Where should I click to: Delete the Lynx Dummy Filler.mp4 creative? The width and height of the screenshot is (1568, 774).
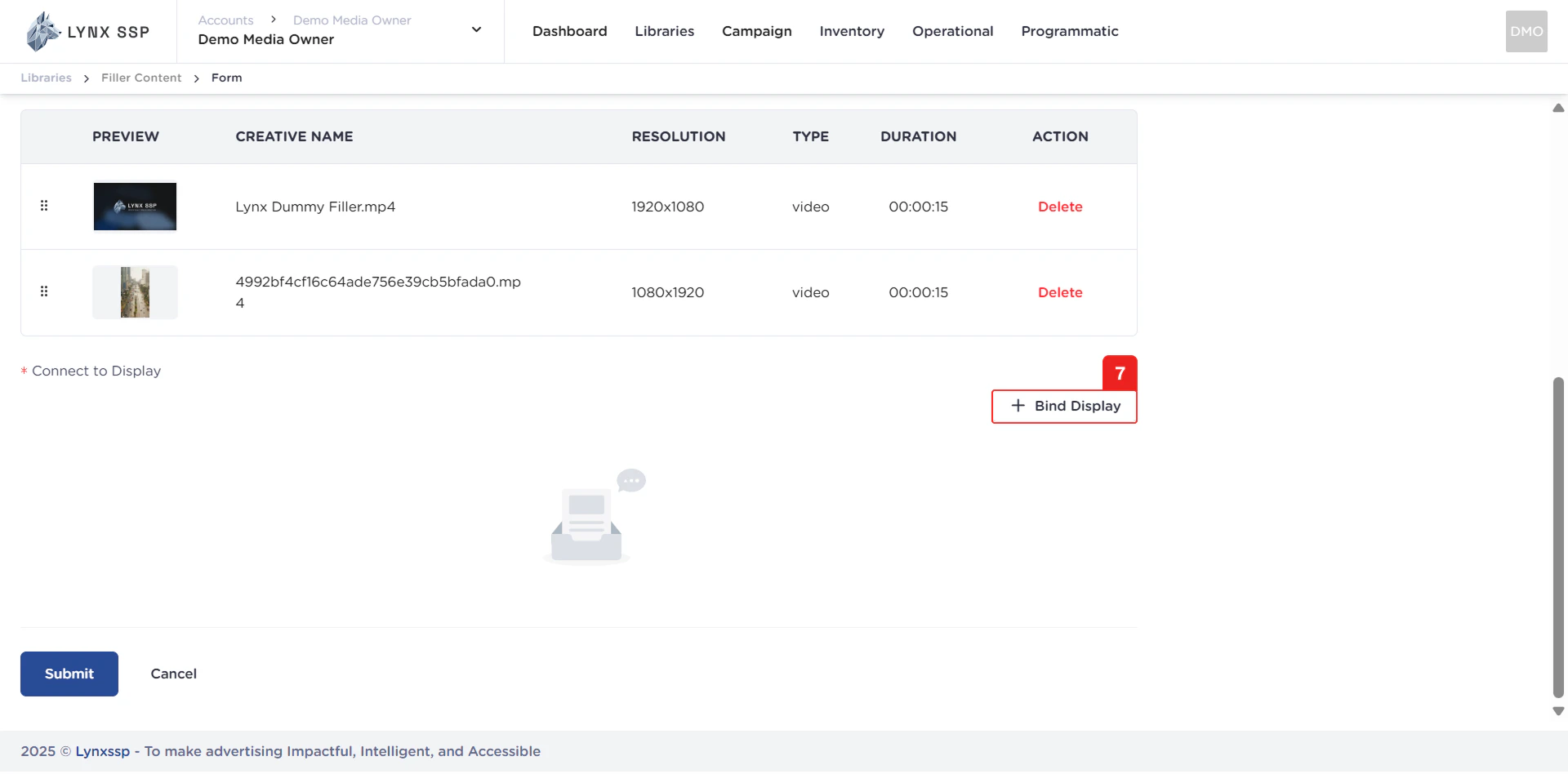pyautogui.click(x=1059, y=207)
